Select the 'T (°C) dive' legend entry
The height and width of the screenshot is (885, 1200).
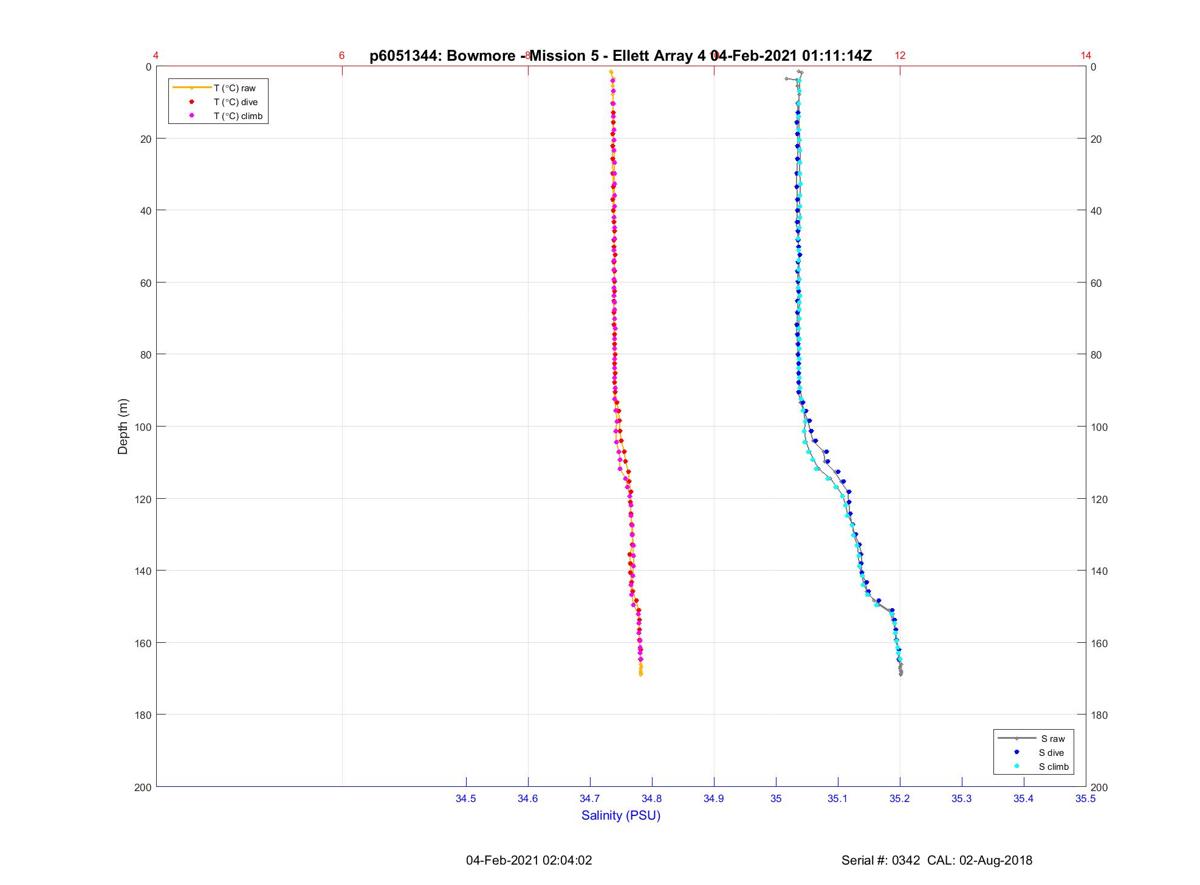(x=236, y=102)
